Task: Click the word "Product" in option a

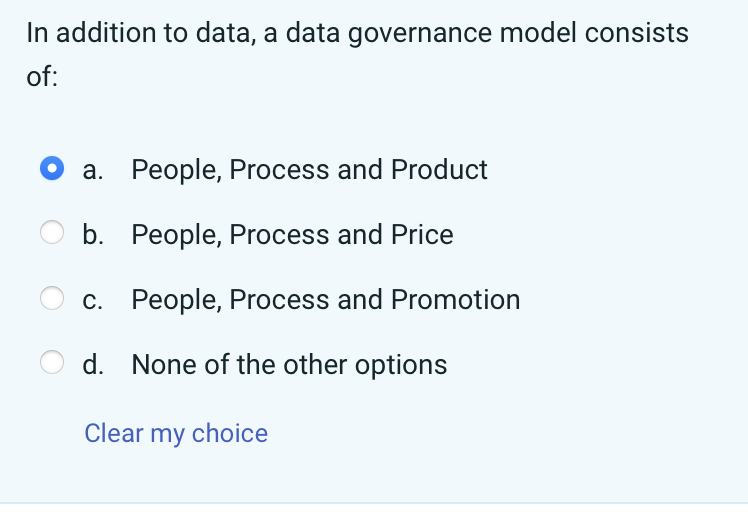Action: point(439,169)
